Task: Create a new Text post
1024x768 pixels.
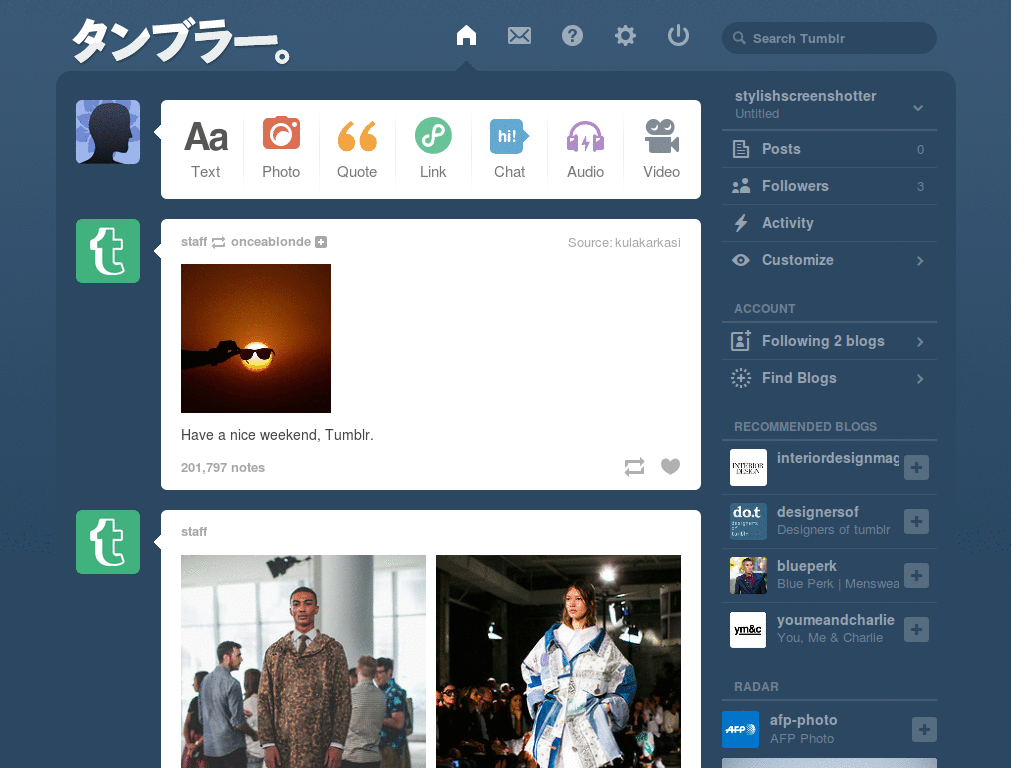Action: pyautogui.click(x=206, y=149)
